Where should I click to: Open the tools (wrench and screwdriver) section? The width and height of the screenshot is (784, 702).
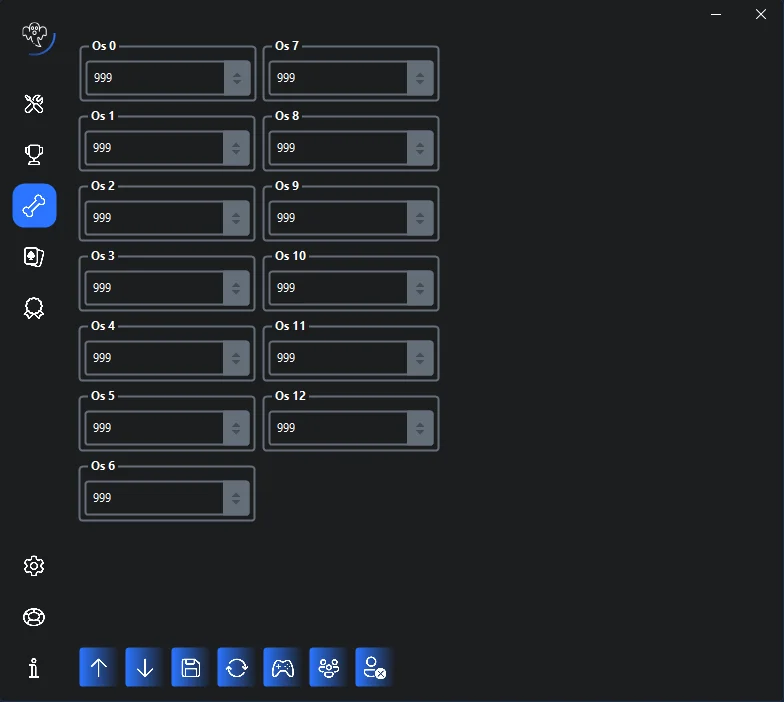[x=34, y=104]
